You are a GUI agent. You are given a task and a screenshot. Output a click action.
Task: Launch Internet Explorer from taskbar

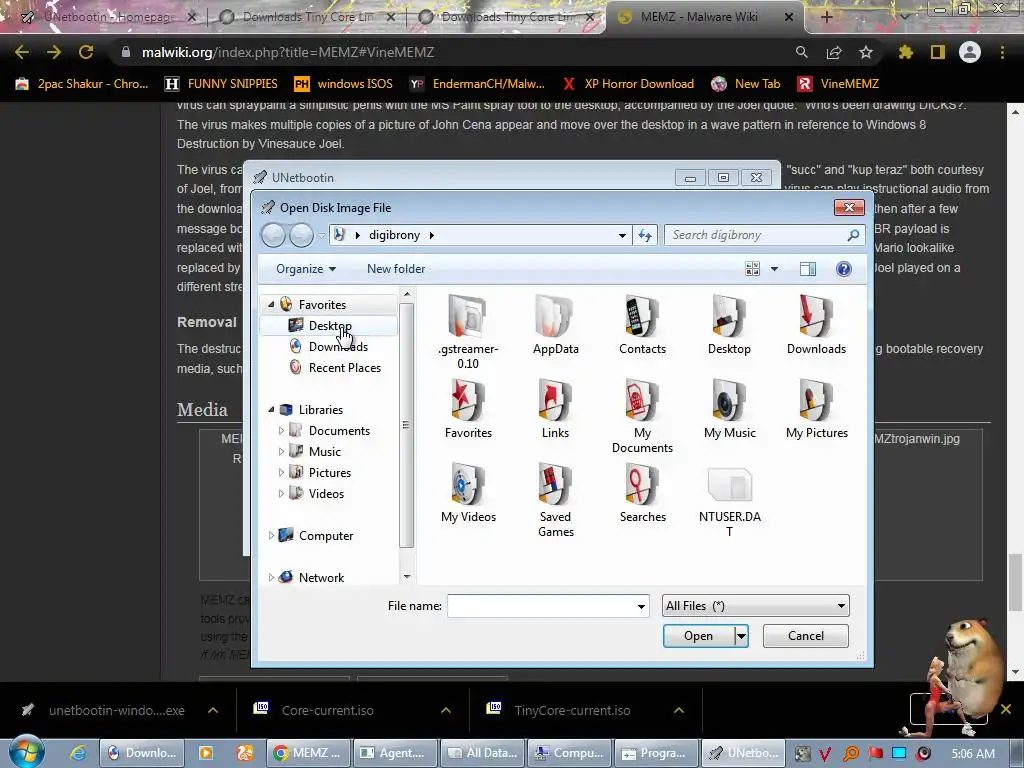pyautogui.click(x=78, y=753)
